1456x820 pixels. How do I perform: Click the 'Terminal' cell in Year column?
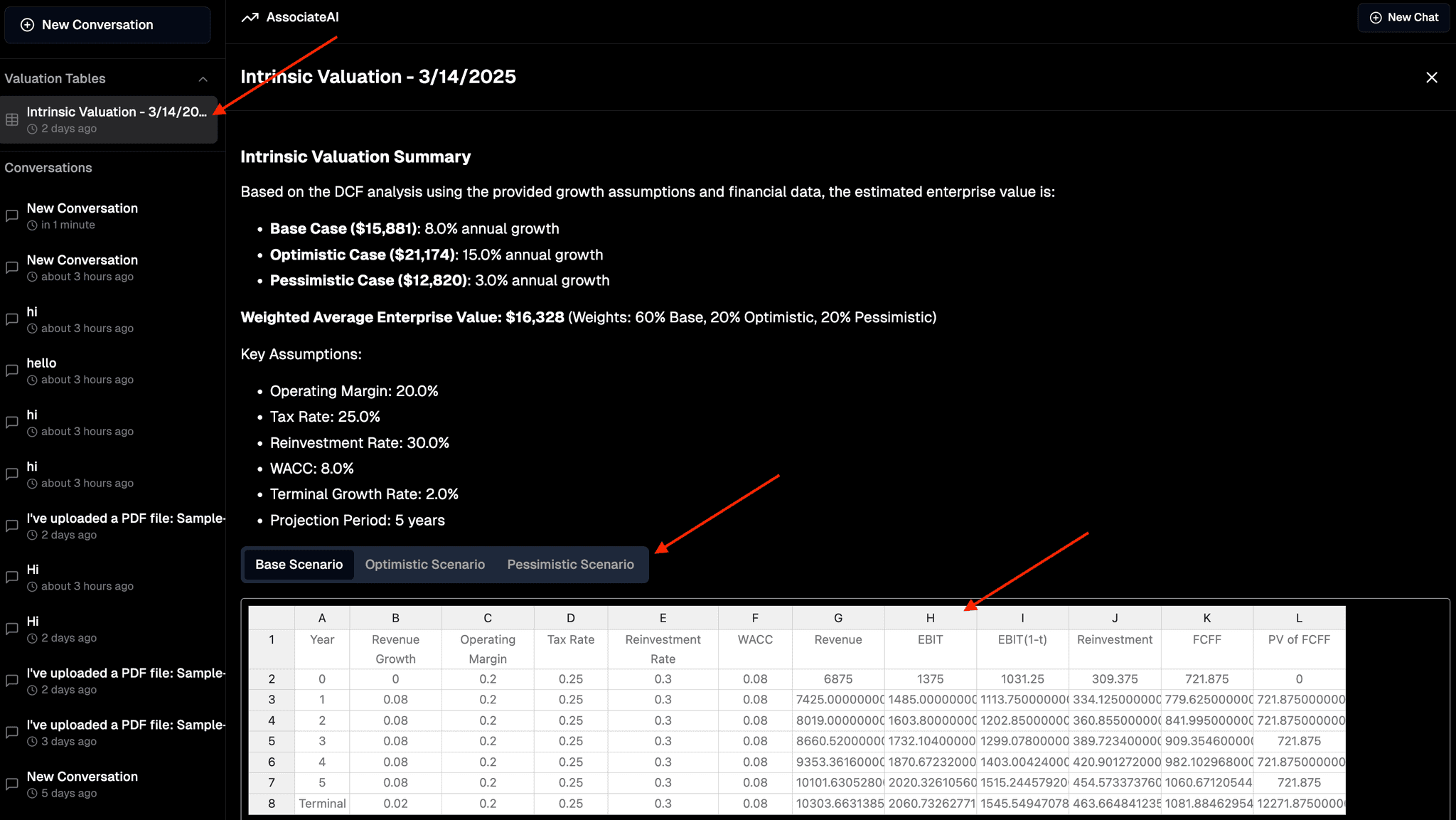tap(322, 804)
